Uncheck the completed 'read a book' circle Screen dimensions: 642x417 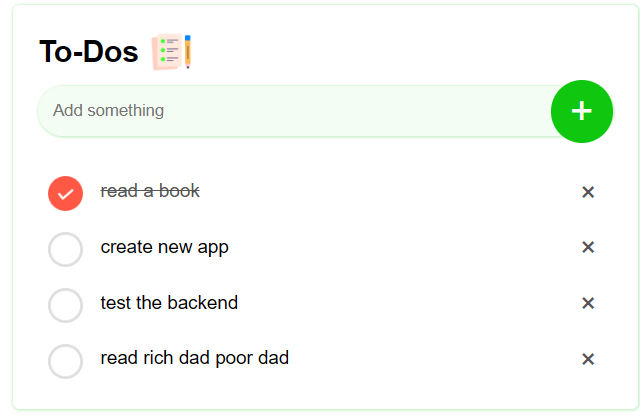click(x=66, y=193)
